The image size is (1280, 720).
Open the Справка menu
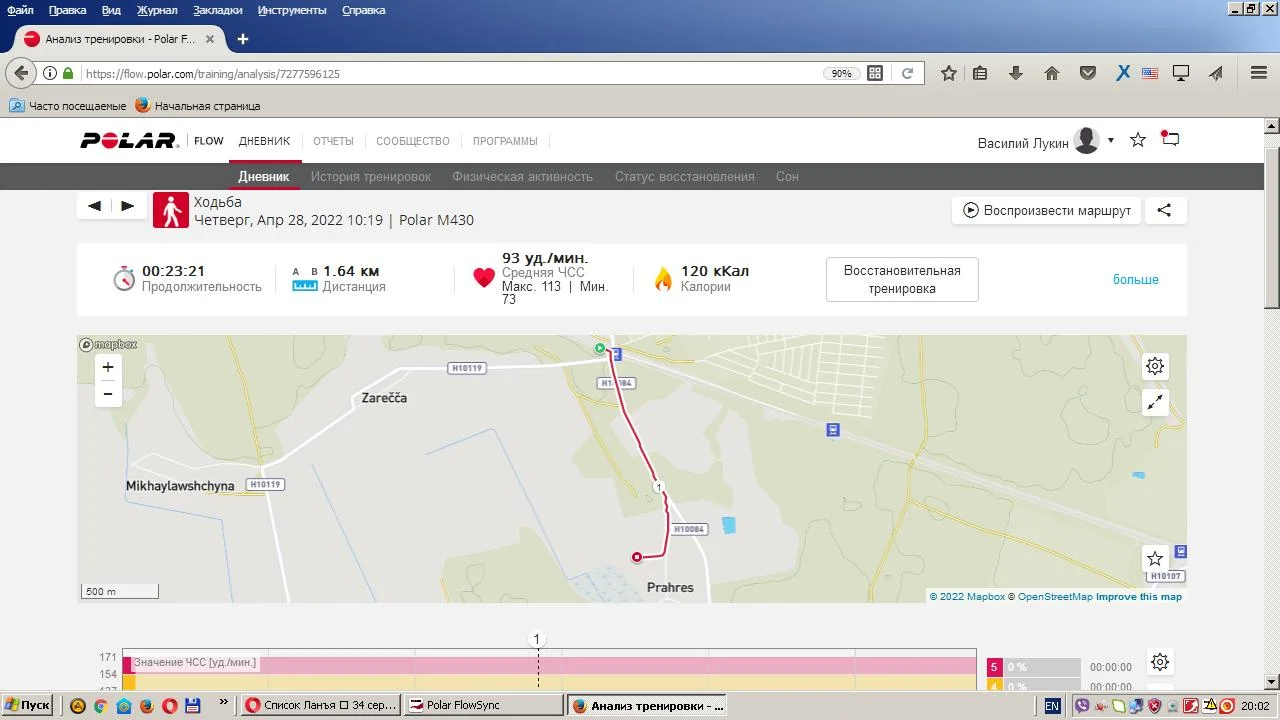[364, 10]
